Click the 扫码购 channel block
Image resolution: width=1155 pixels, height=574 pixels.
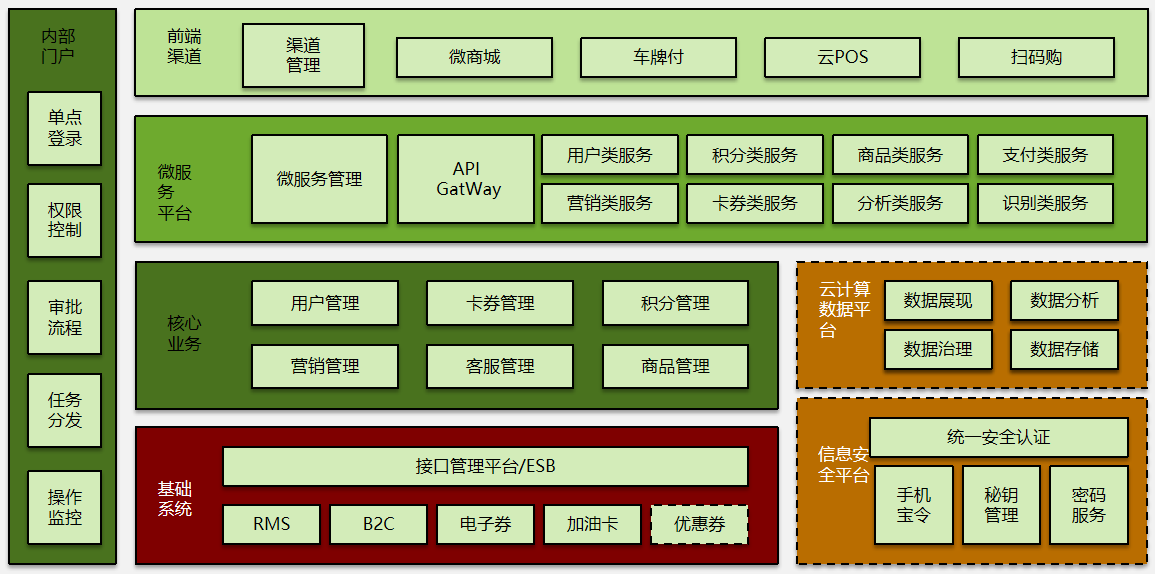click(x=1036, y=58)
